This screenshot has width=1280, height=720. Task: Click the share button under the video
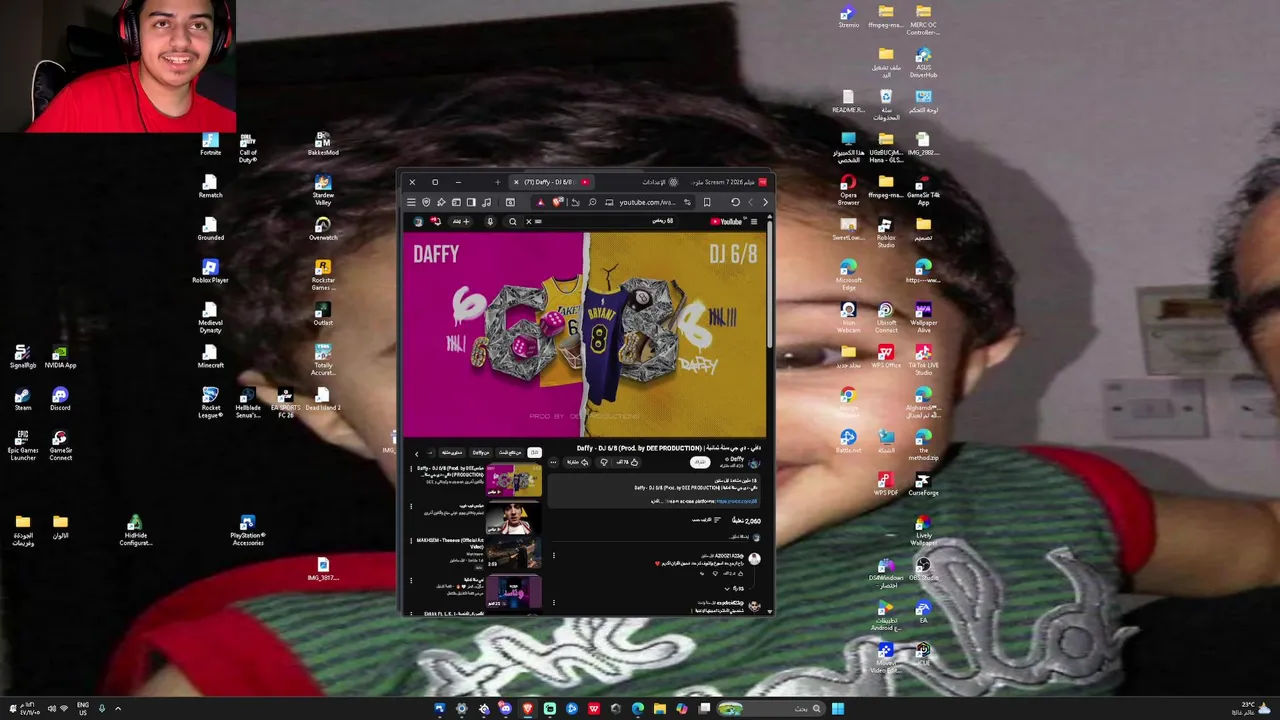pyautogui.click(x=577, y=462)
